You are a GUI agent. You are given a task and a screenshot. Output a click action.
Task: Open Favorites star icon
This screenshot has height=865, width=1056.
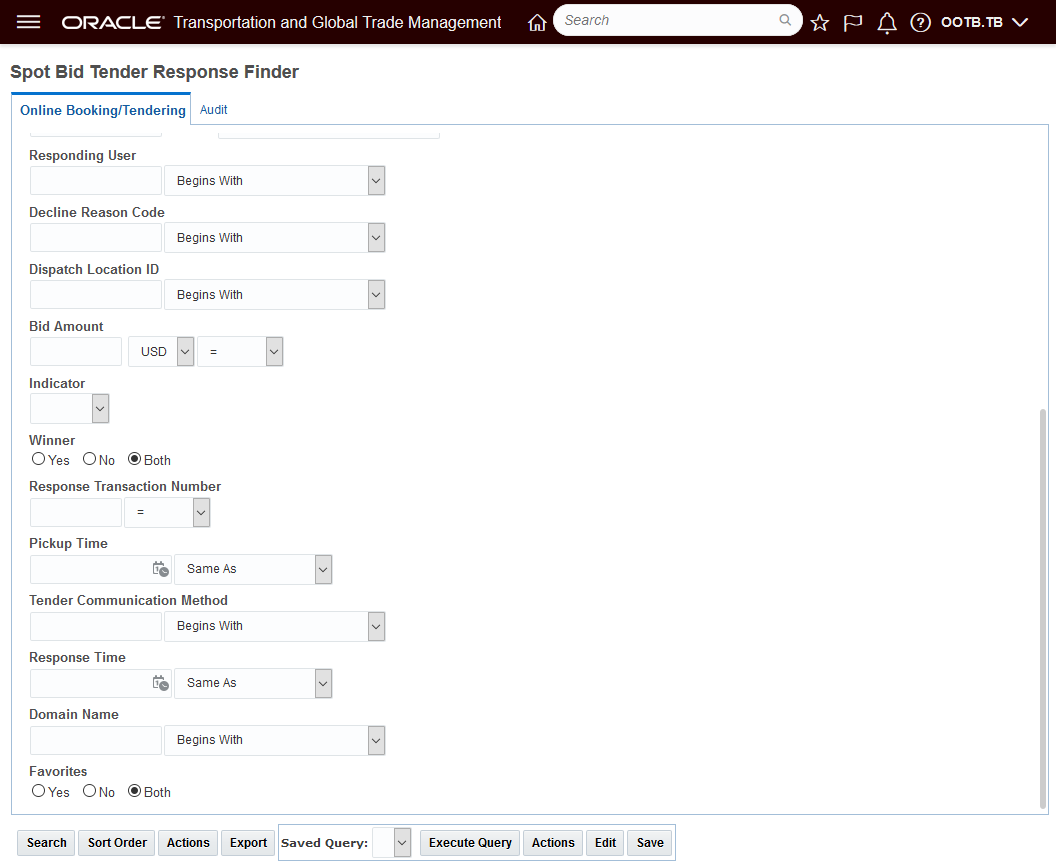tap(820, 23)
